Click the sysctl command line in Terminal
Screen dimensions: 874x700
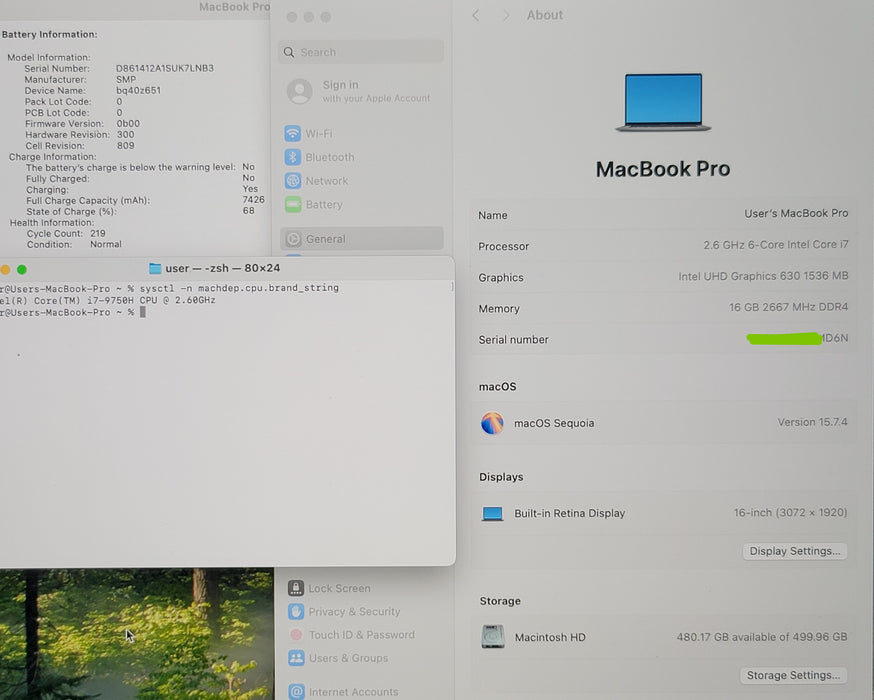click(169, 288)
